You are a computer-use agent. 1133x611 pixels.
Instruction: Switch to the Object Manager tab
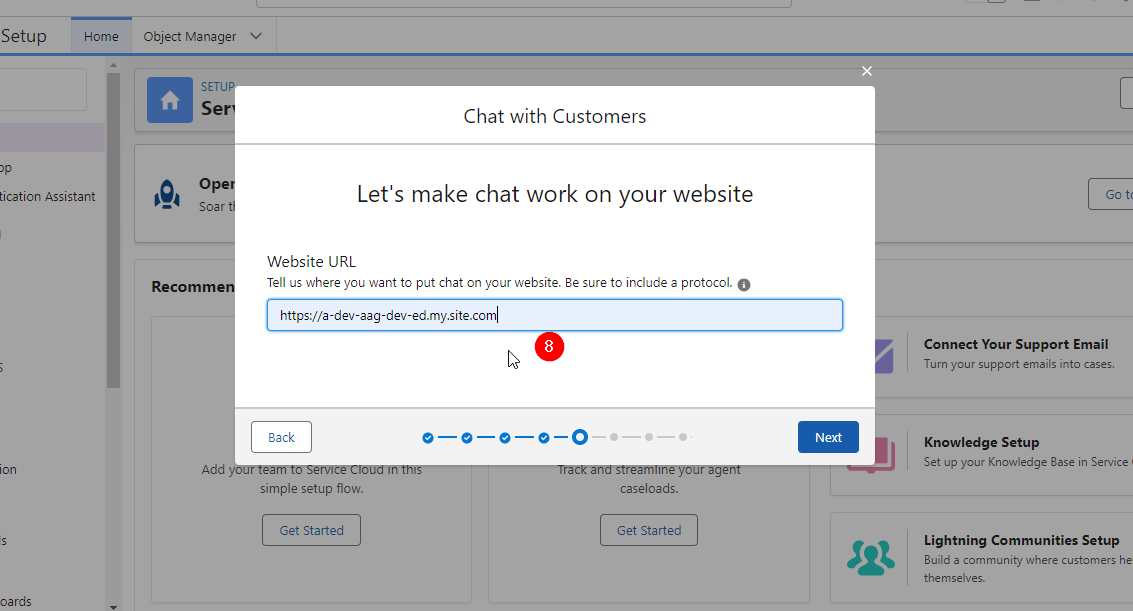click(x=192, y=35)
